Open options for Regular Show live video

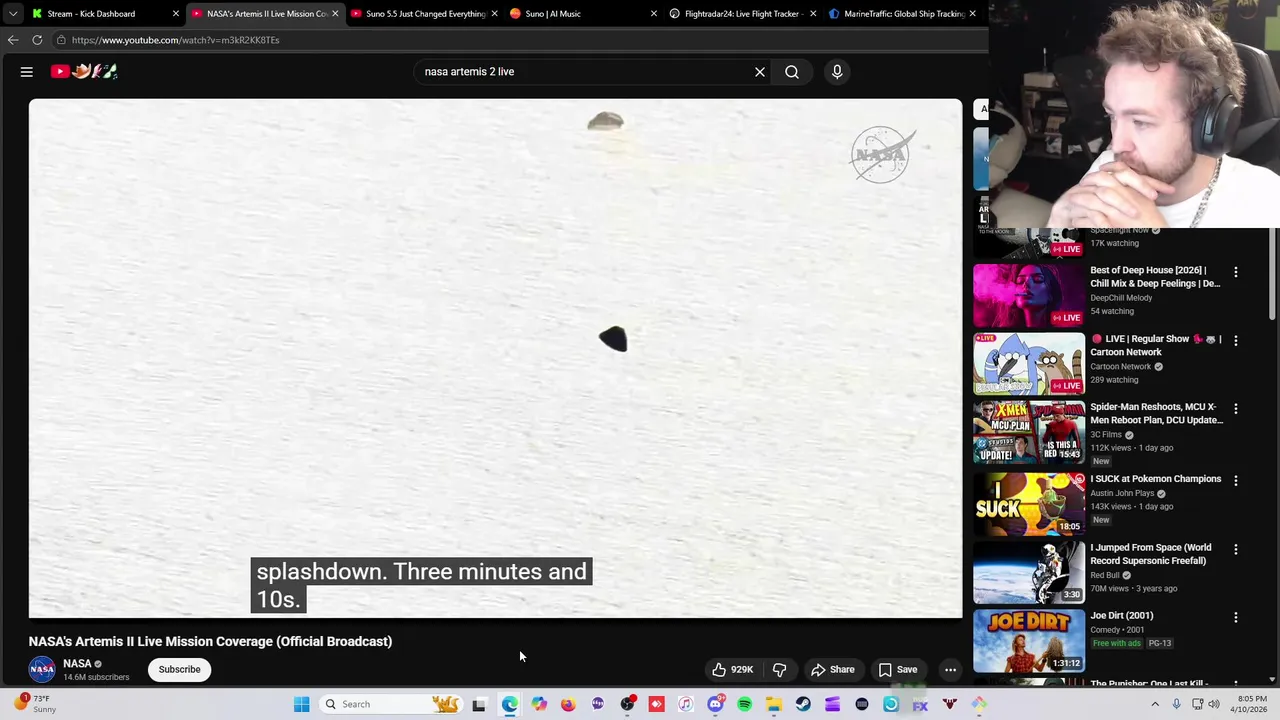point(1236,341)
